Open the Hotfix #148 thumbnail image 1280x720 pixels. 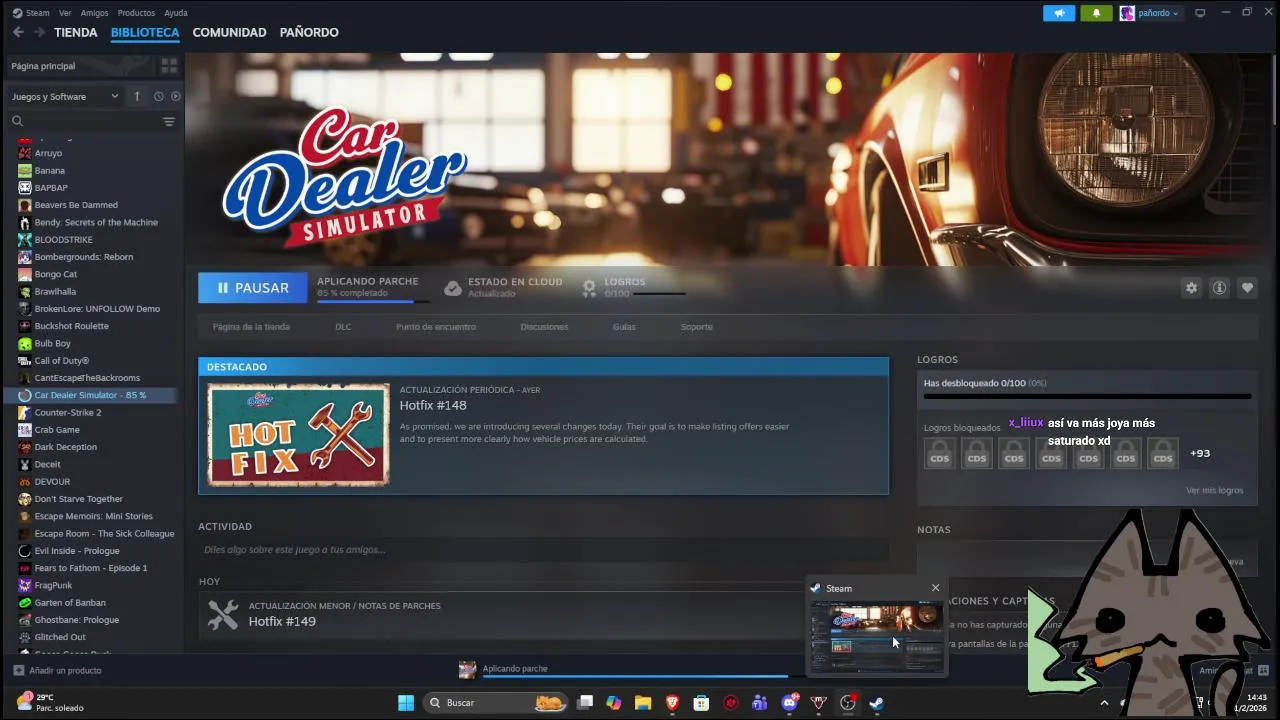(298, 434)
